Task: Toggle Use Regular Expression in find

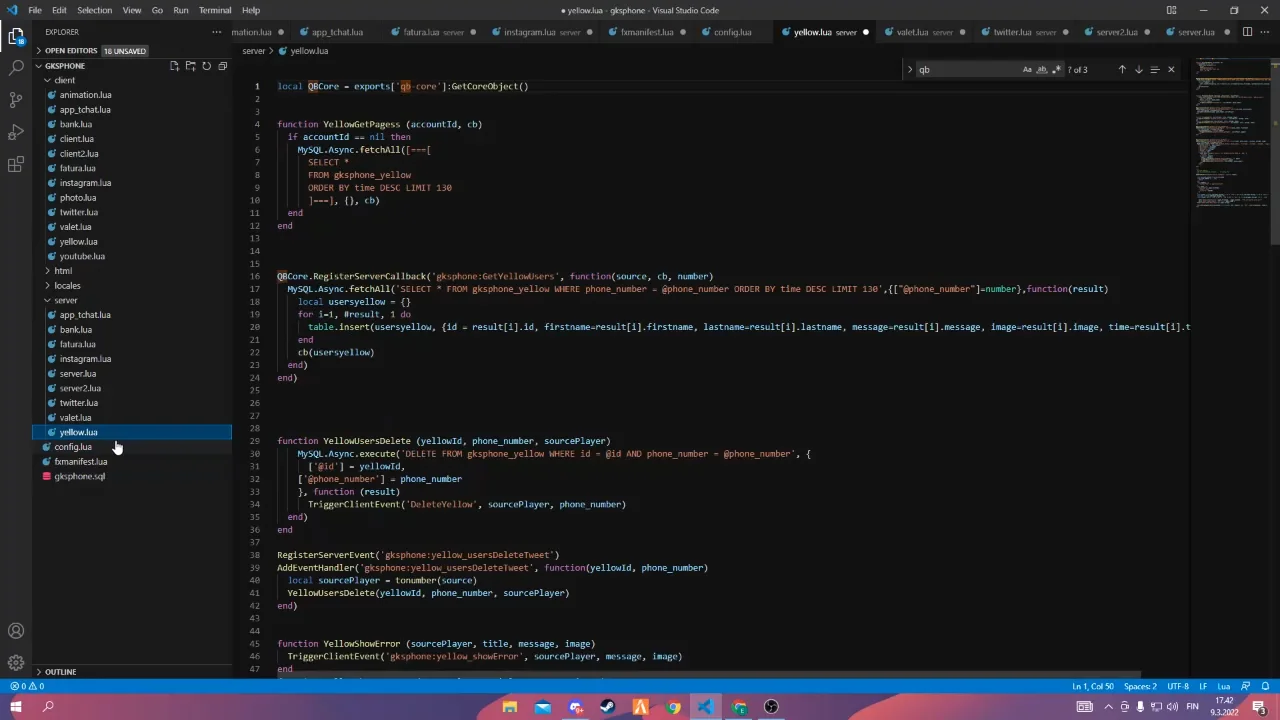Action: point(1056,70)
